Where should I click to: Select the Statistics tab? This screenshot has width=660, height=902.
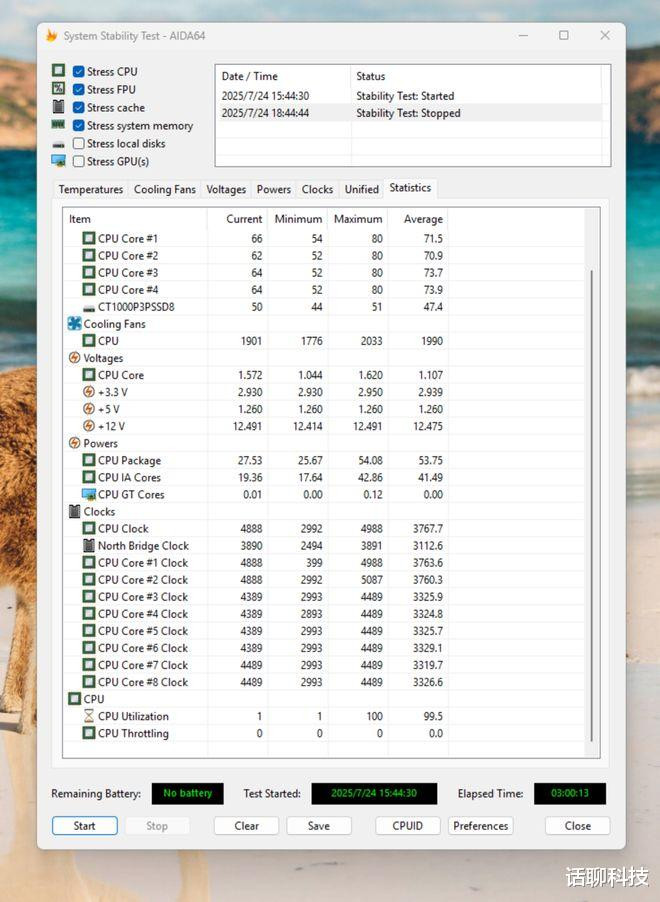[x=410, y=188]
